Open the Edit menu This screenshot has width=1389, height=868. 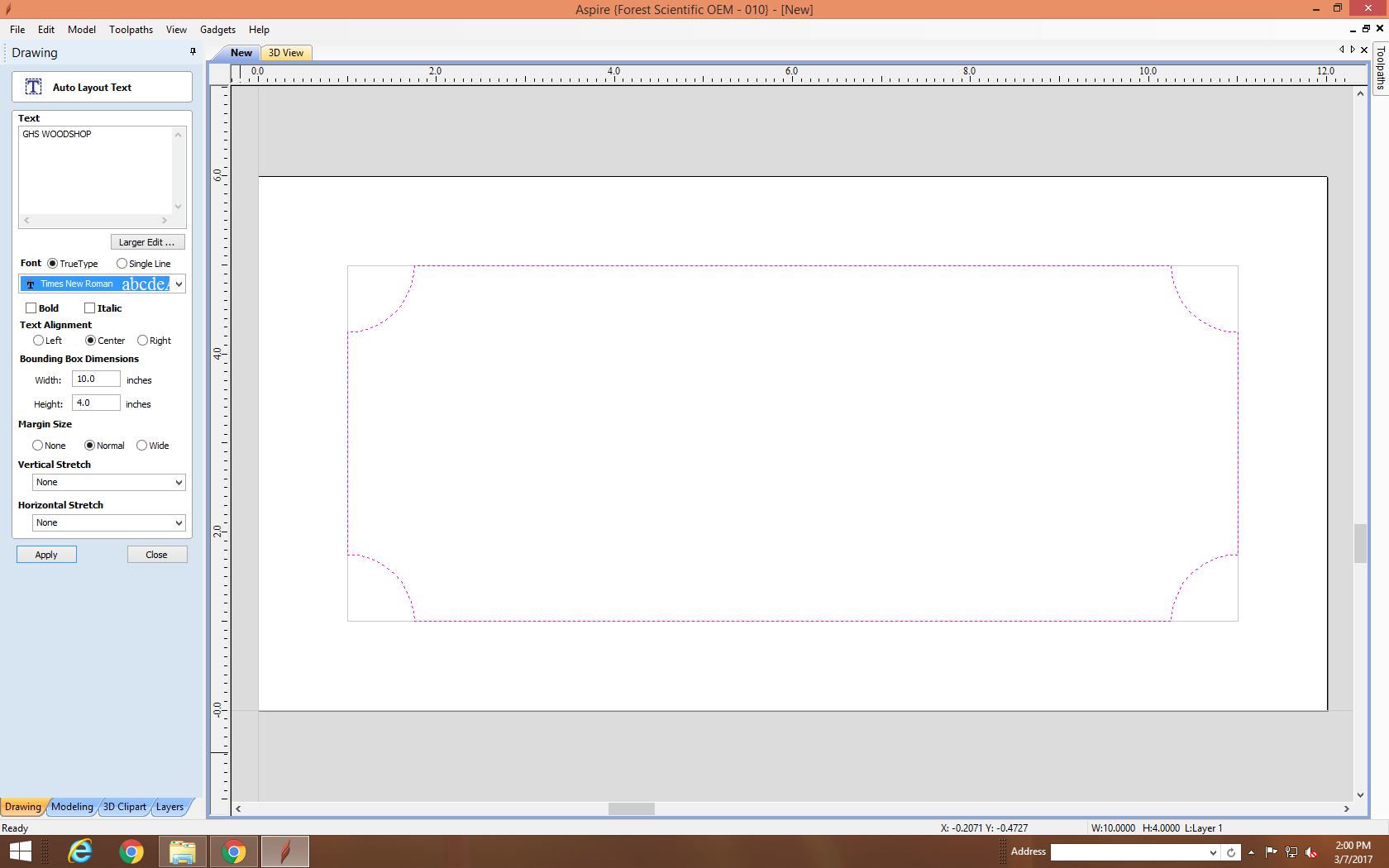pyautogui.click(x=46, y=30)
